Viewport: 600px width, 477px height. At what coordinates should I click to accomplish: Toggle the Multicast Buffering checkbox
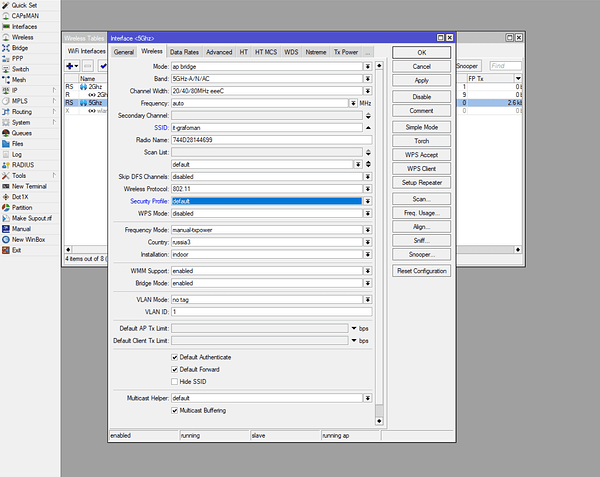pos(174,410)
